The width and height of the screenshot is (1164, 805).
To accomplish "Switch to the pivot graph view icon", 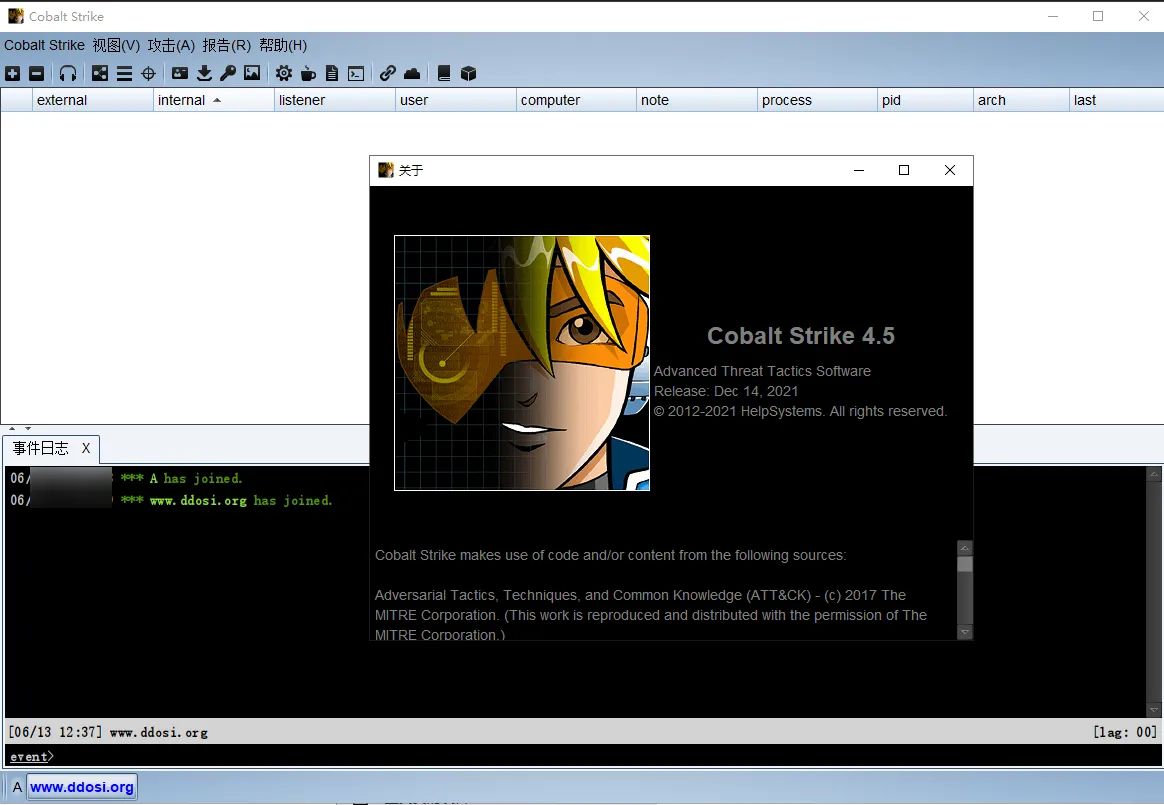I will click(x=99, y=74).
